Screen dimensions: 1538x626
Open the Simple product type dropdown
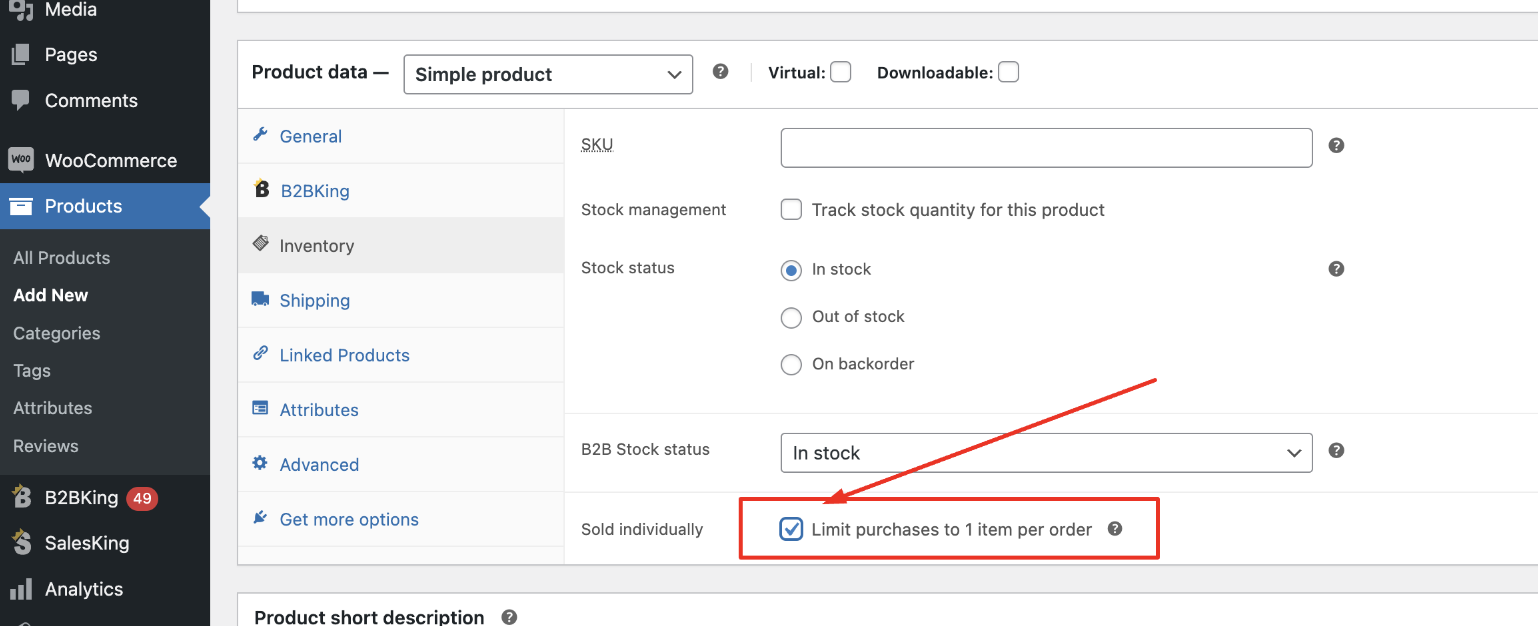[x=548, y=74]
